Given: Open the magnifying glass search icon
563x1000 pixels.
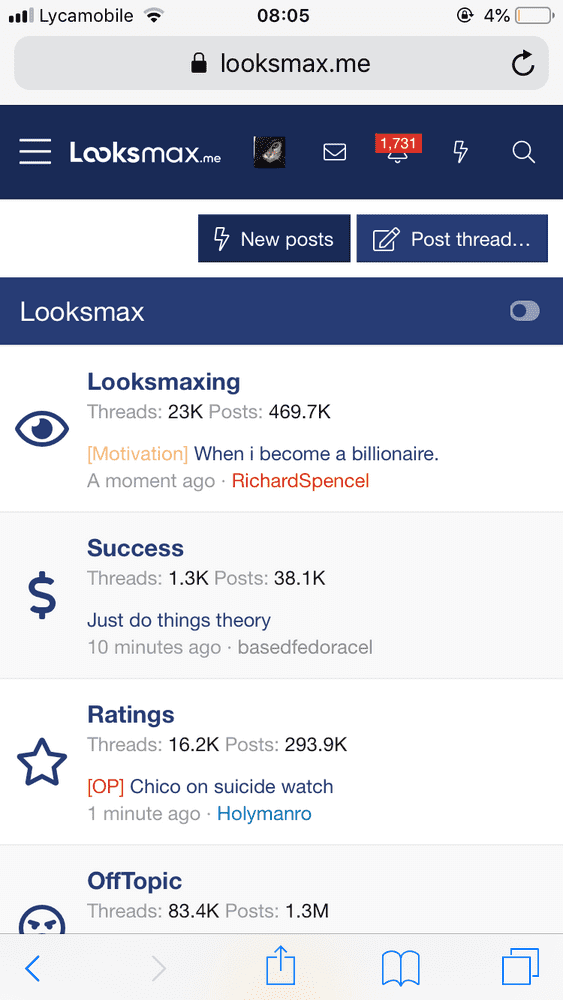Looking at the screenshot, I should tap(523, 152).
